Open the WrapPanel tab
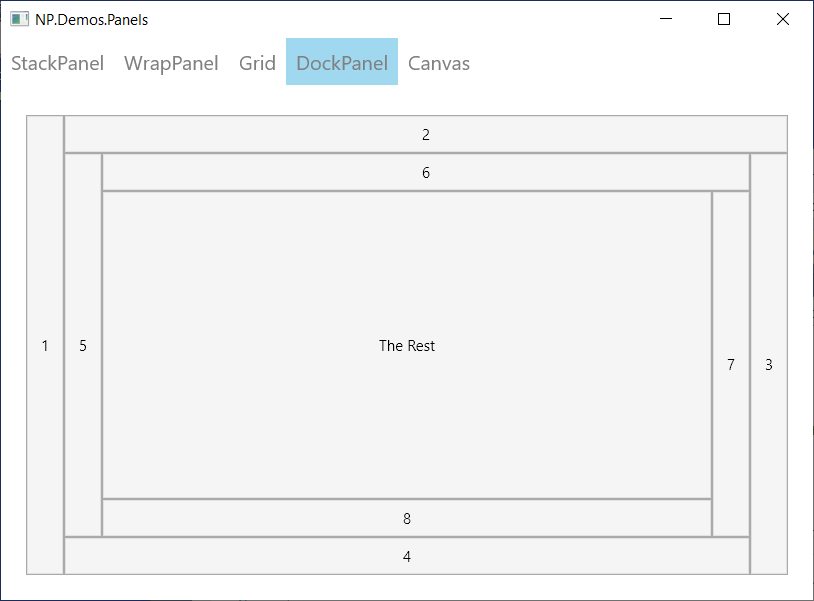 click(171, 63)
